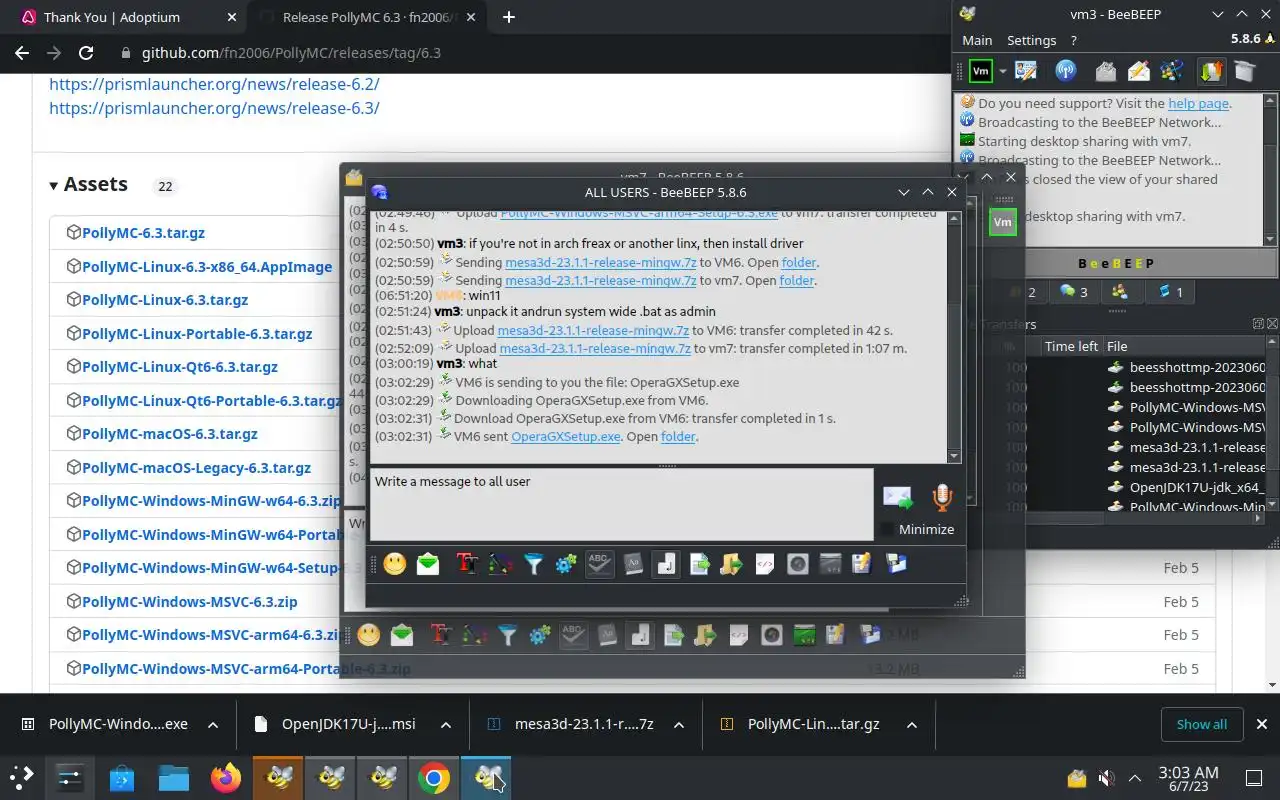Reload the GitHub page in Chrome
This screenshot has width=1280, height=800.
(86, 53)
